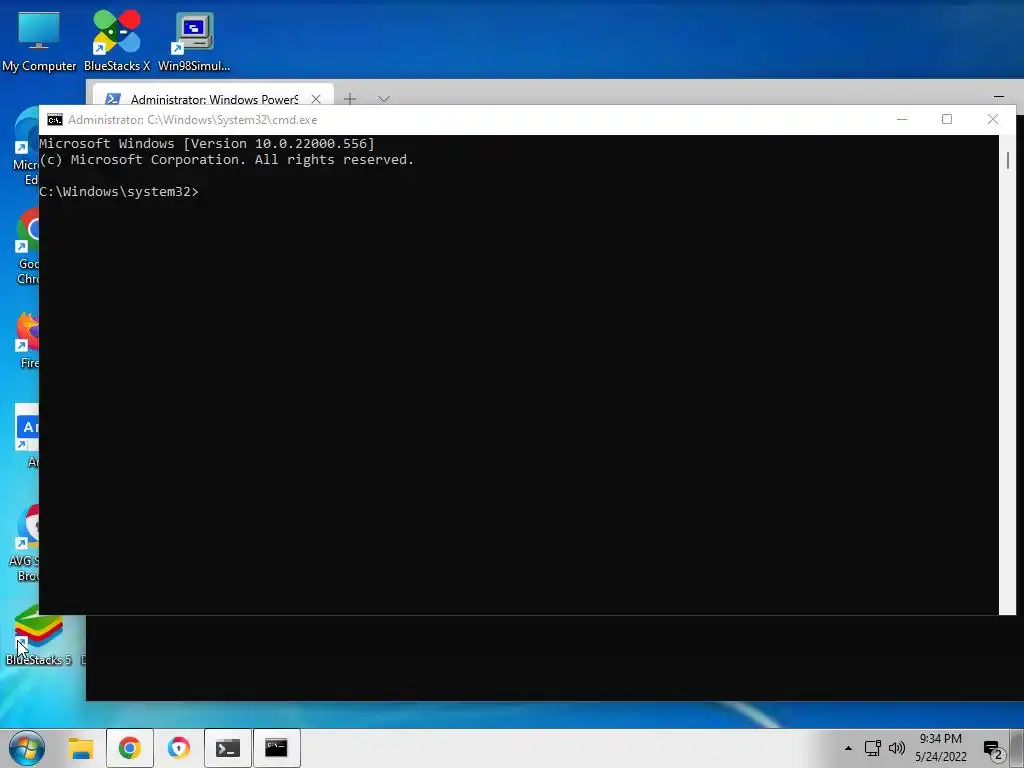Open network status tray icon

(x=872, y=748)
